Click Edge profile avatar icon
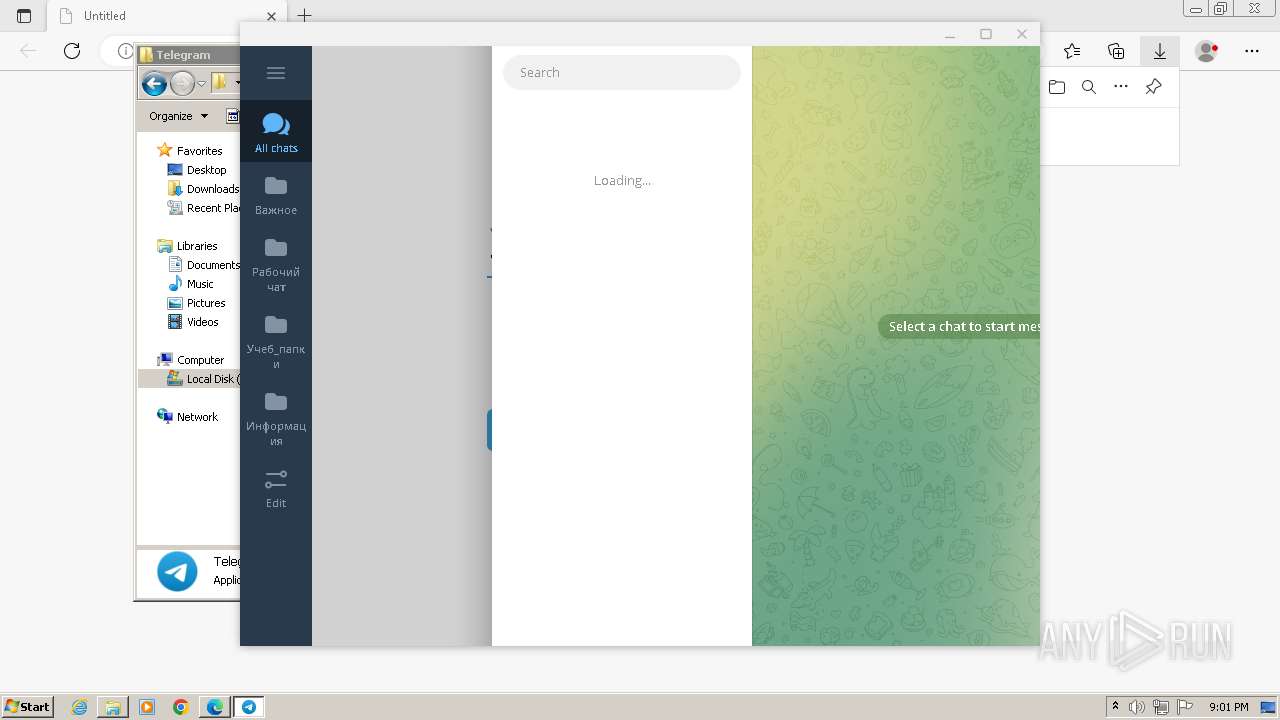Screen dimensions: 1280x720 (x=1207, y=51)
